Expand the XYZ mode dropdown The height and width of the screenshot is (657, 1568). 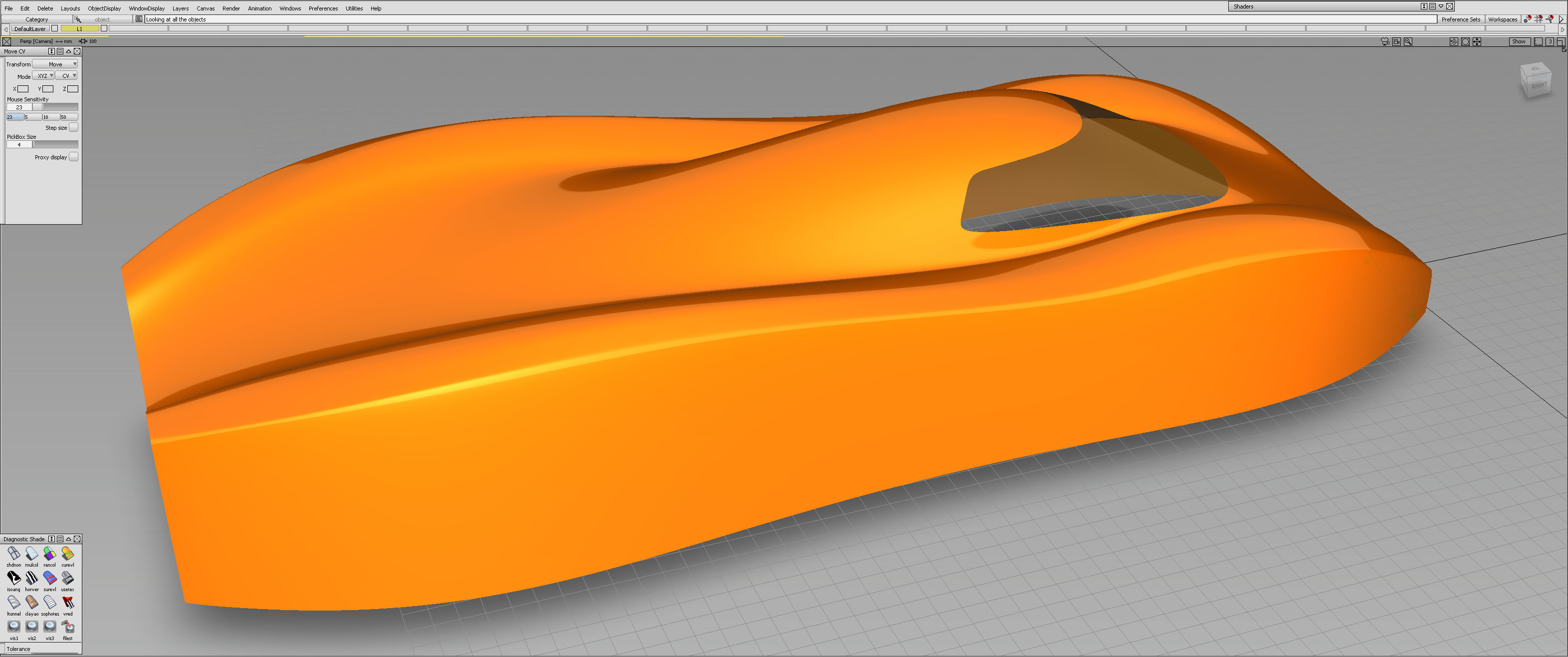(43, 75)
